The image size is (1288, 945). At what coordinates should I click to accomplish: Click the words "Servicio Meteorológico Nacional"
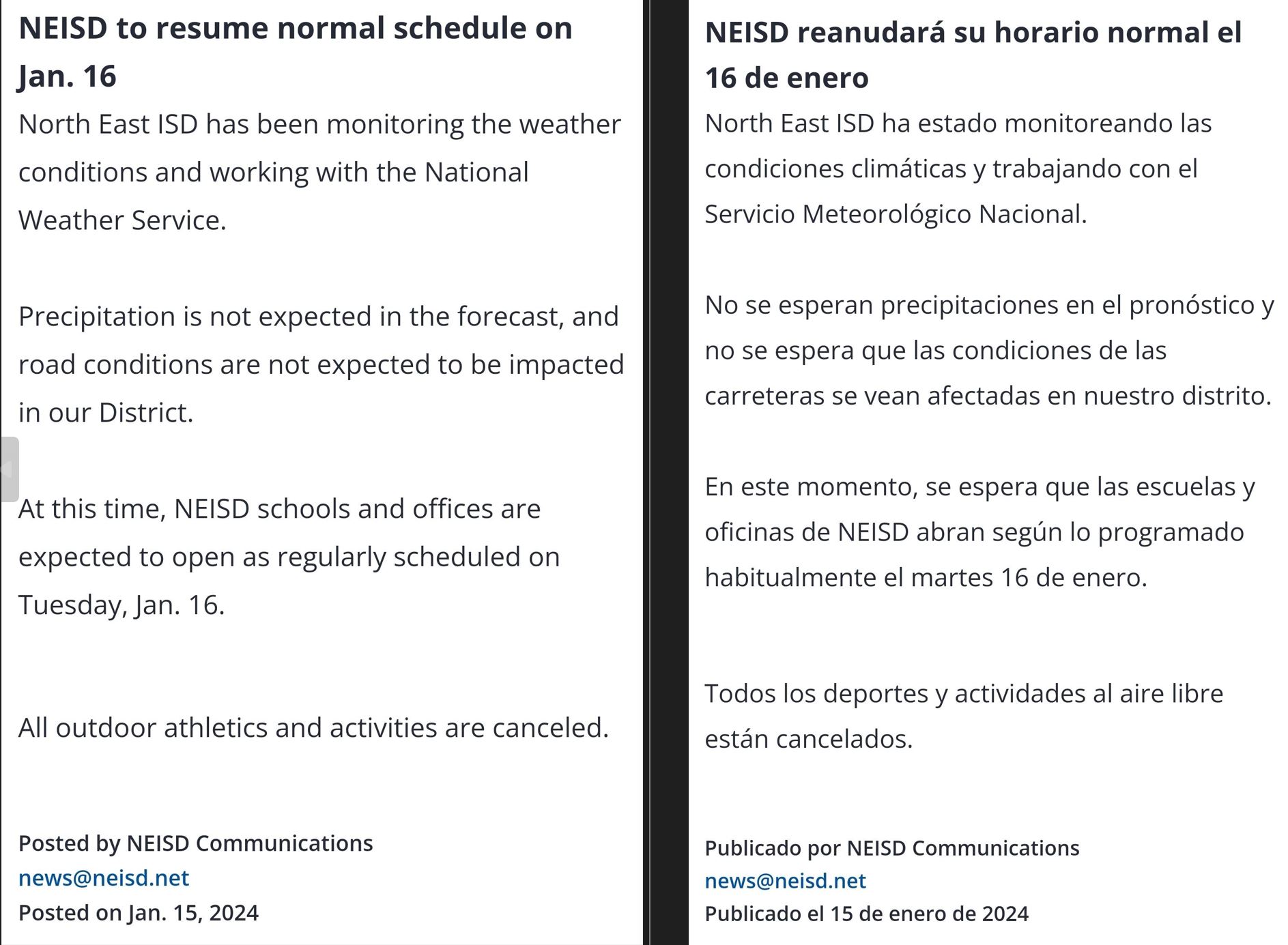pyautogui.click(x=894, y=214)
